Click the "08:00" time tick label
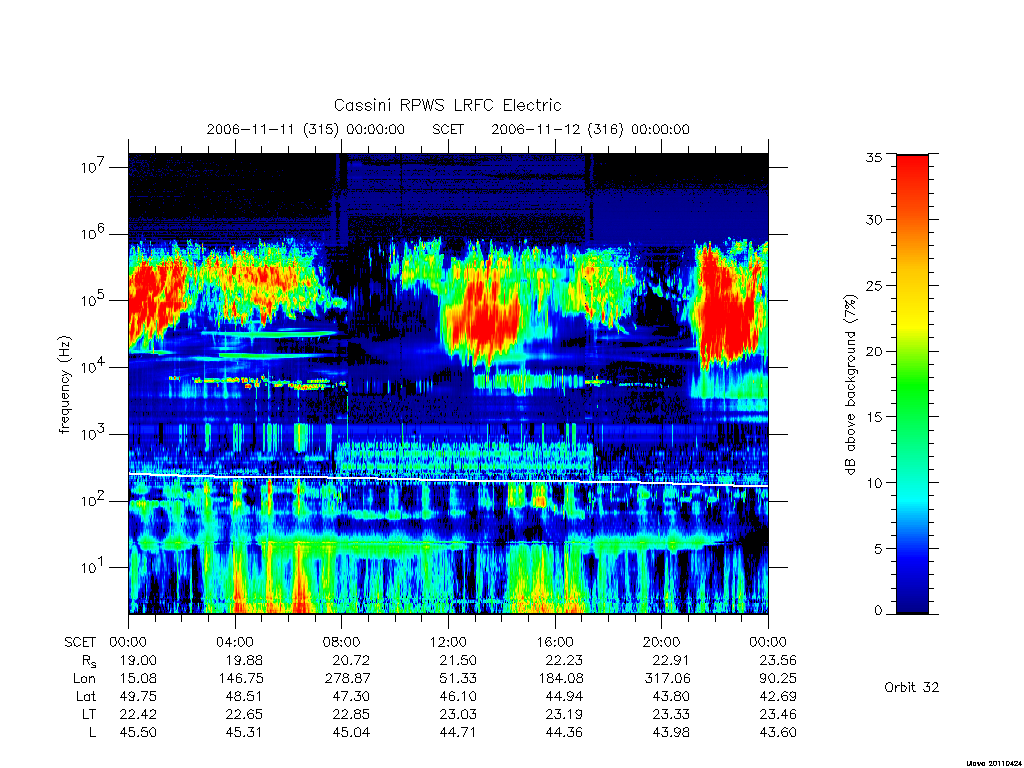 342,643
